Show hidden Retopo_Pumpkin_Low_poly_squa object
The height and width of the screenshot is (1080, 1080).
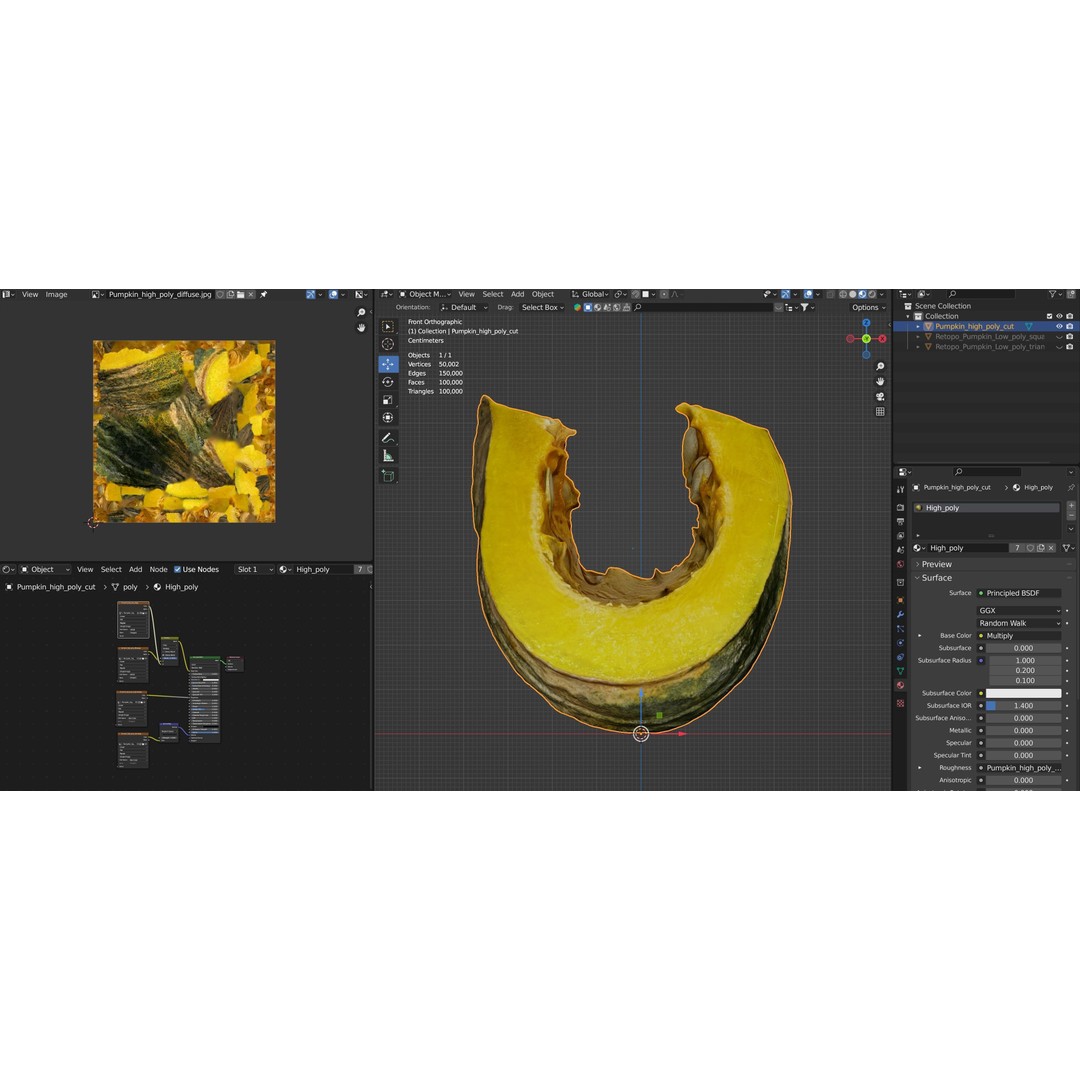point(1059,337)
